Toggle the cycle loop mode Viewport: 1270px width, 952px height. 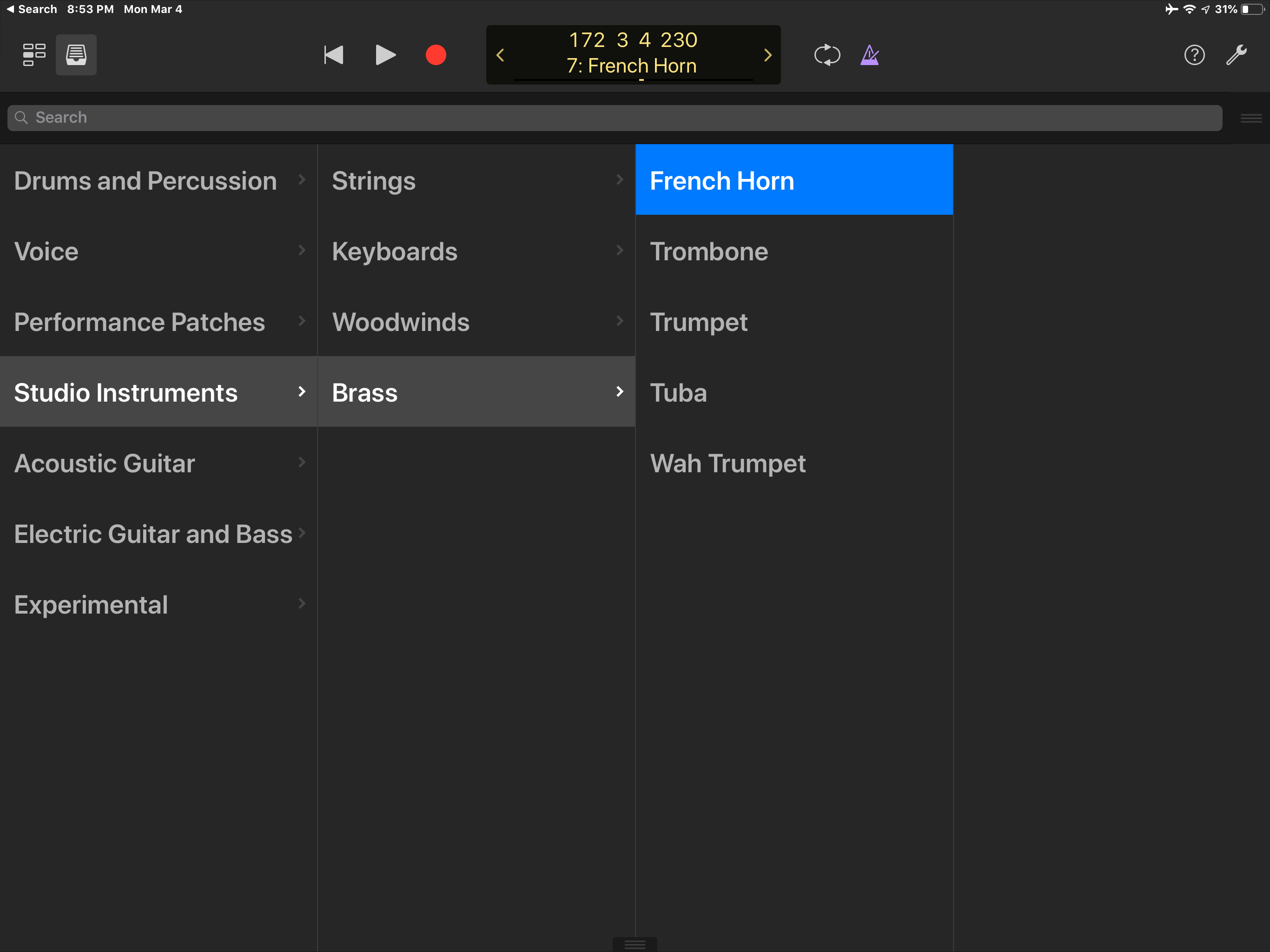pyautogui.click(x=827, y=55)
